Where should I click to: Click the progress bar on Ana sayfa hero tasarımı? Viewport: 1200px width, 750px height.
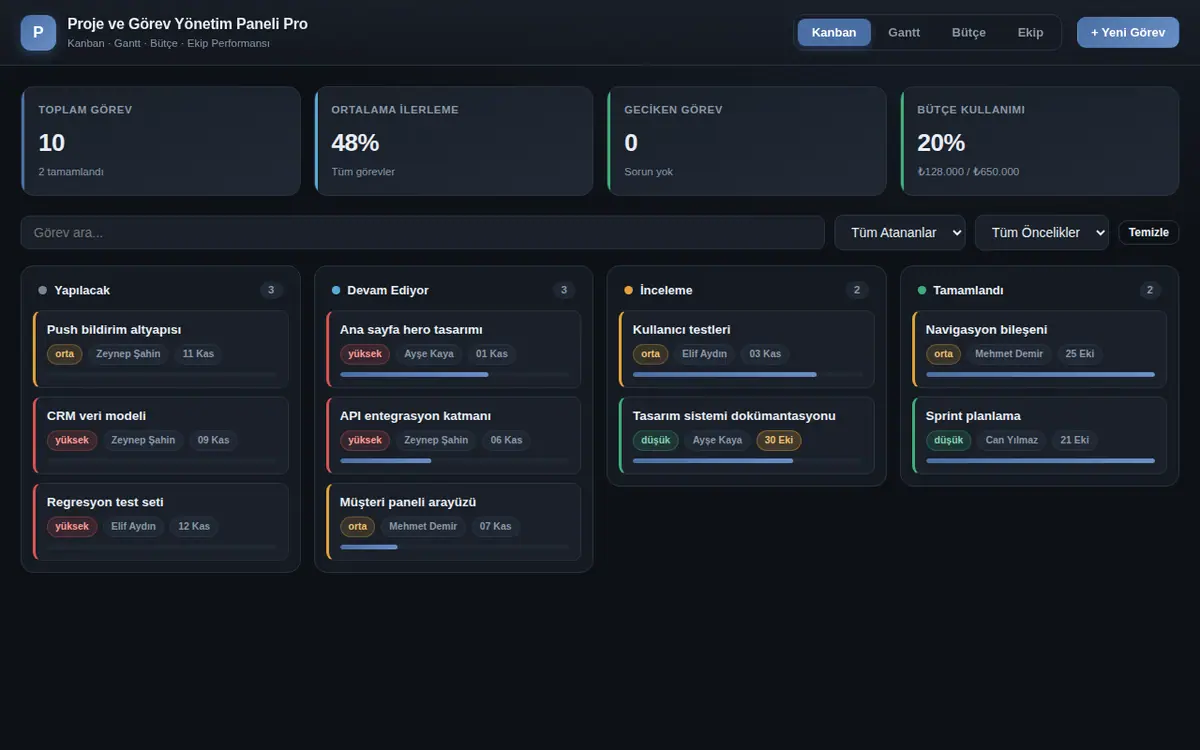click(x=454, y=374)
